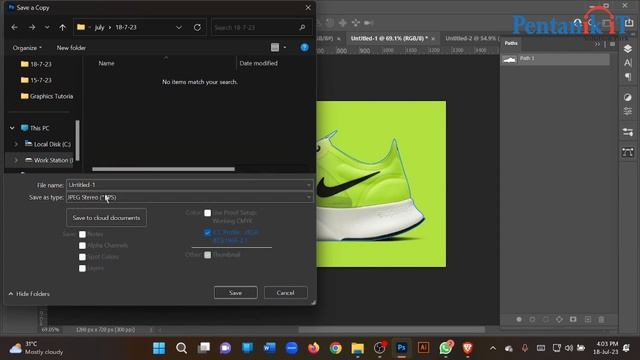Click New folder button
This screenshot has width=640, height=360.
71,48
